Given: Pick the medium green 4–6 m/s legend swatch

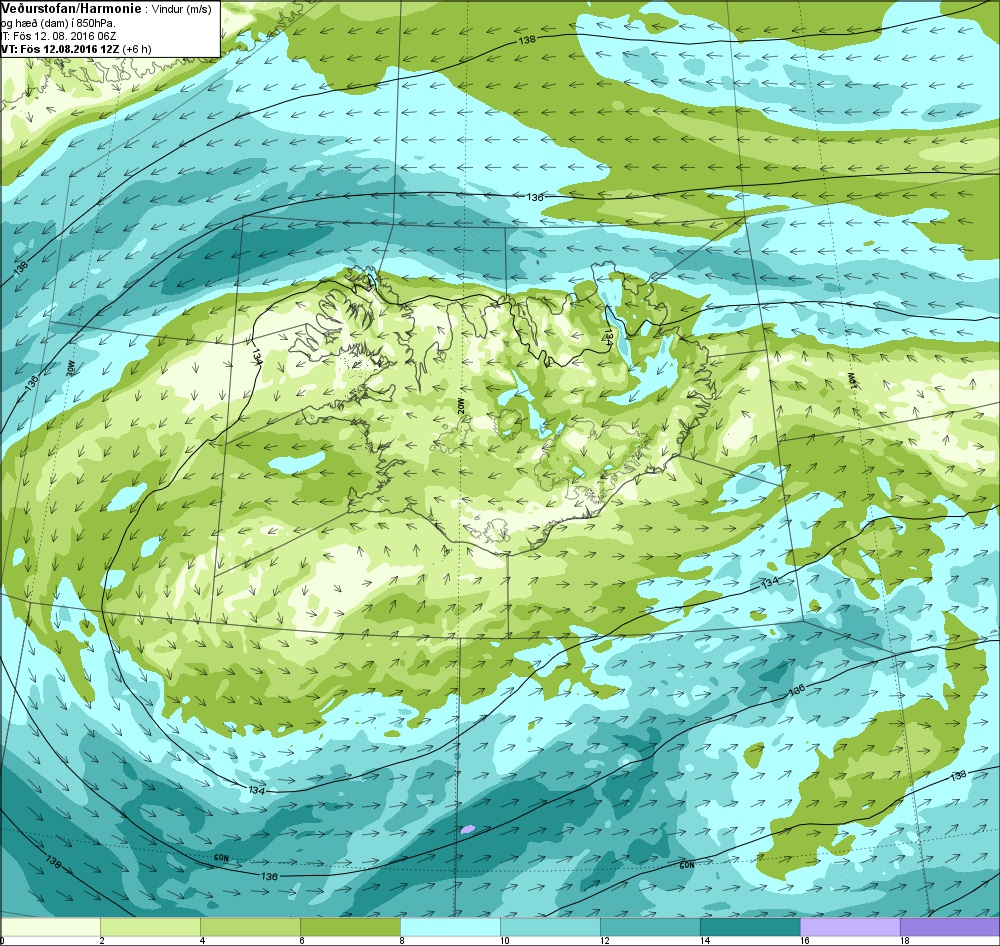Looking at the screenshot, I should (250, 926).
